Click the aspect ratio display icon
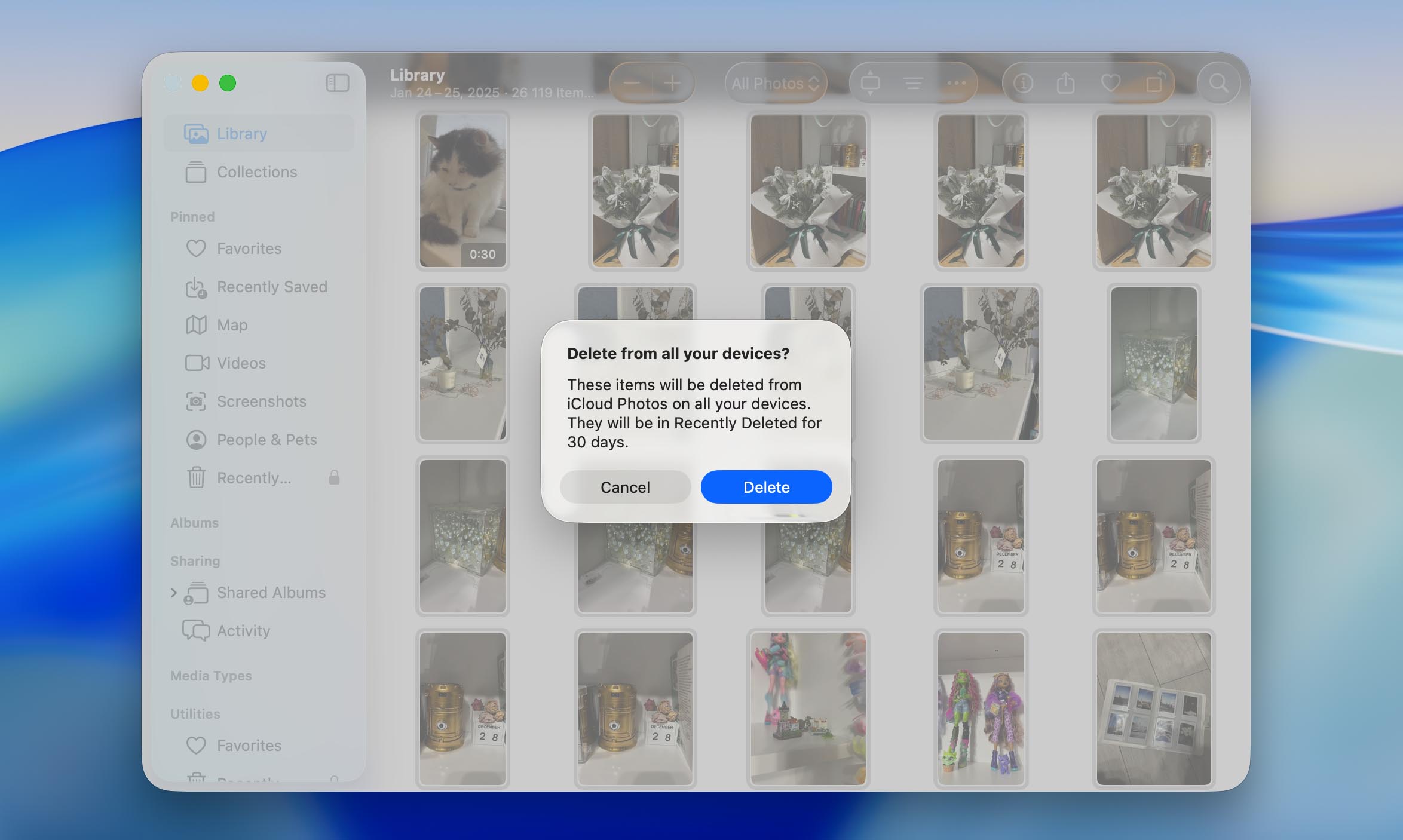This screenshot has height=840, width=1403. [x=870, y=83]
